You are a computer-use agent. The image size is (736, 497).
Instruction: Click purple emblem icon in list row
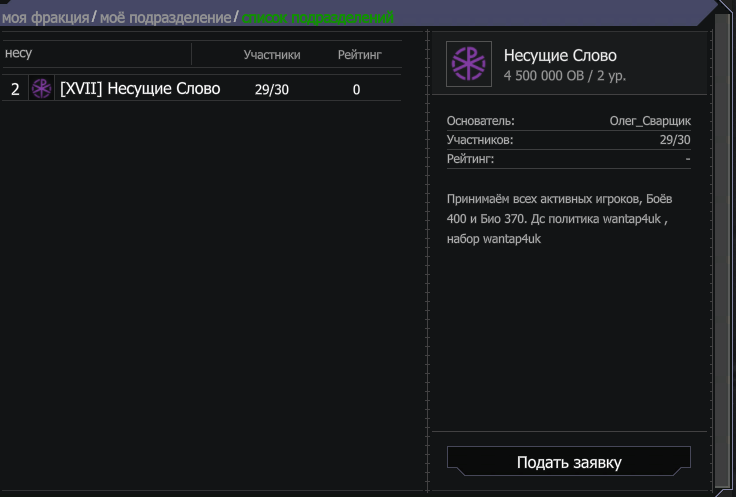click(x=41, y=88)
